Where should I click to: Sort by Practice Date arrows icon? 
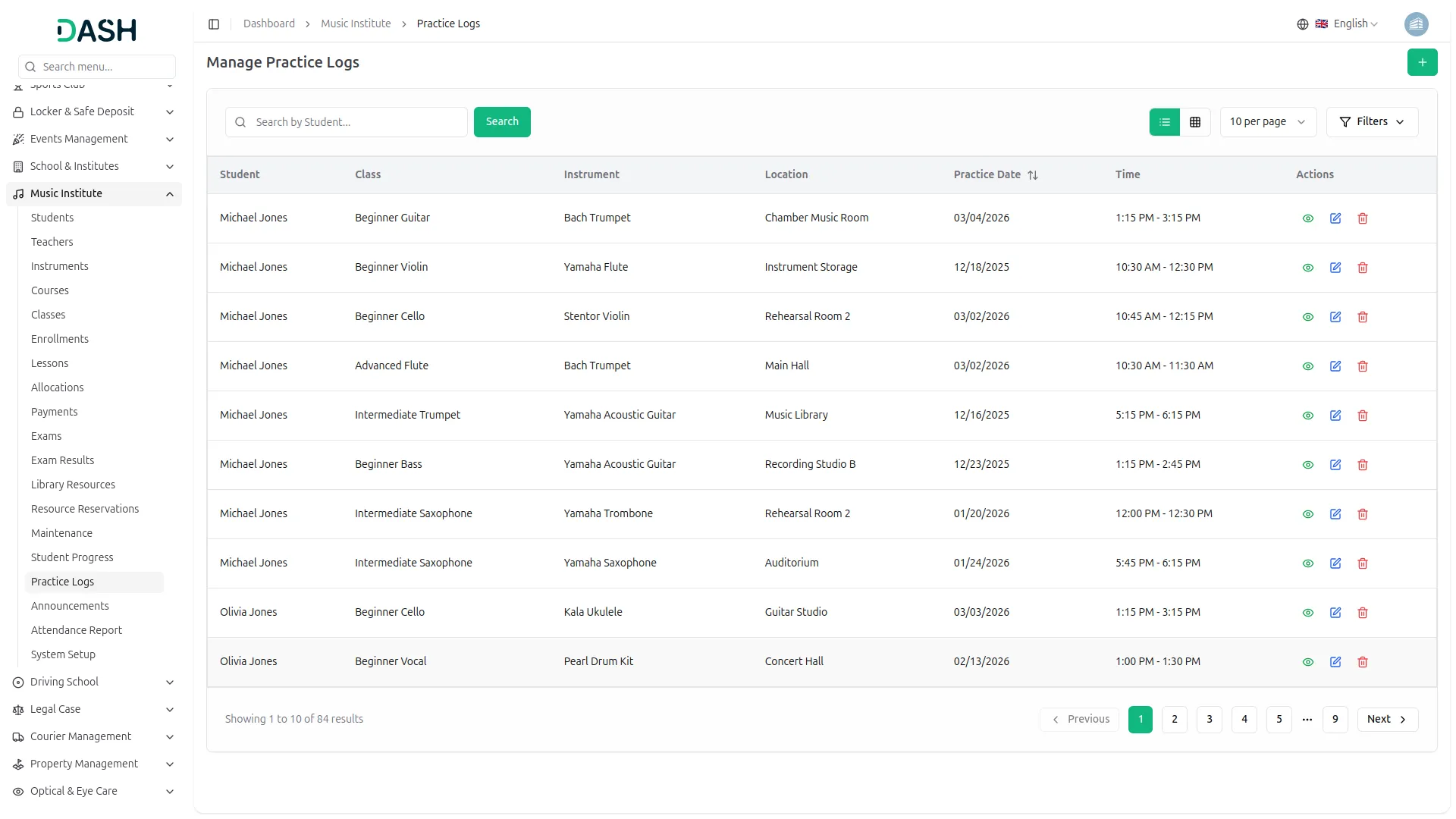click(x=1032, y=175)
